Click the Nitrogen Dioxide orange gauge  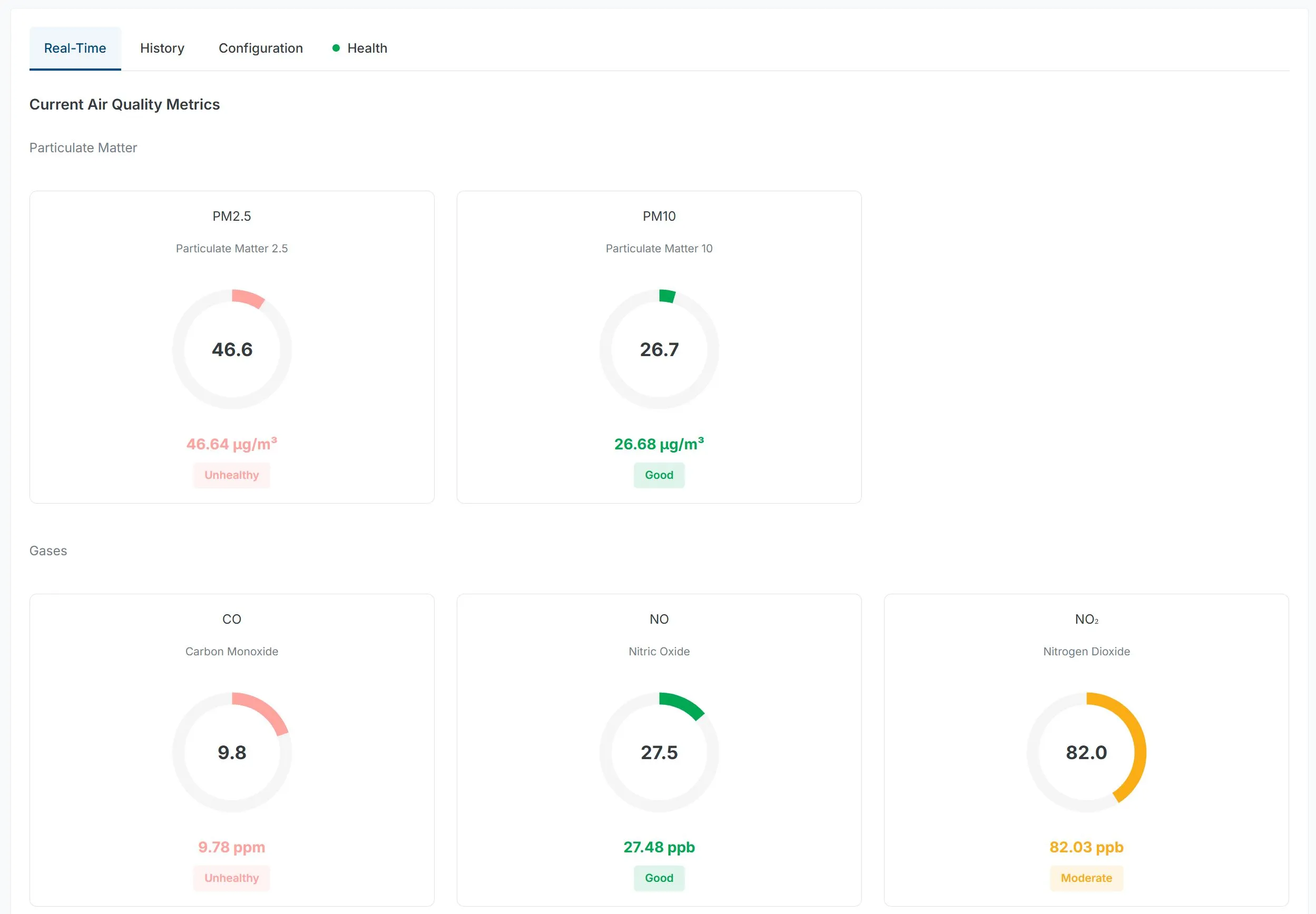pyautogui.click(x=1086, y=752)
